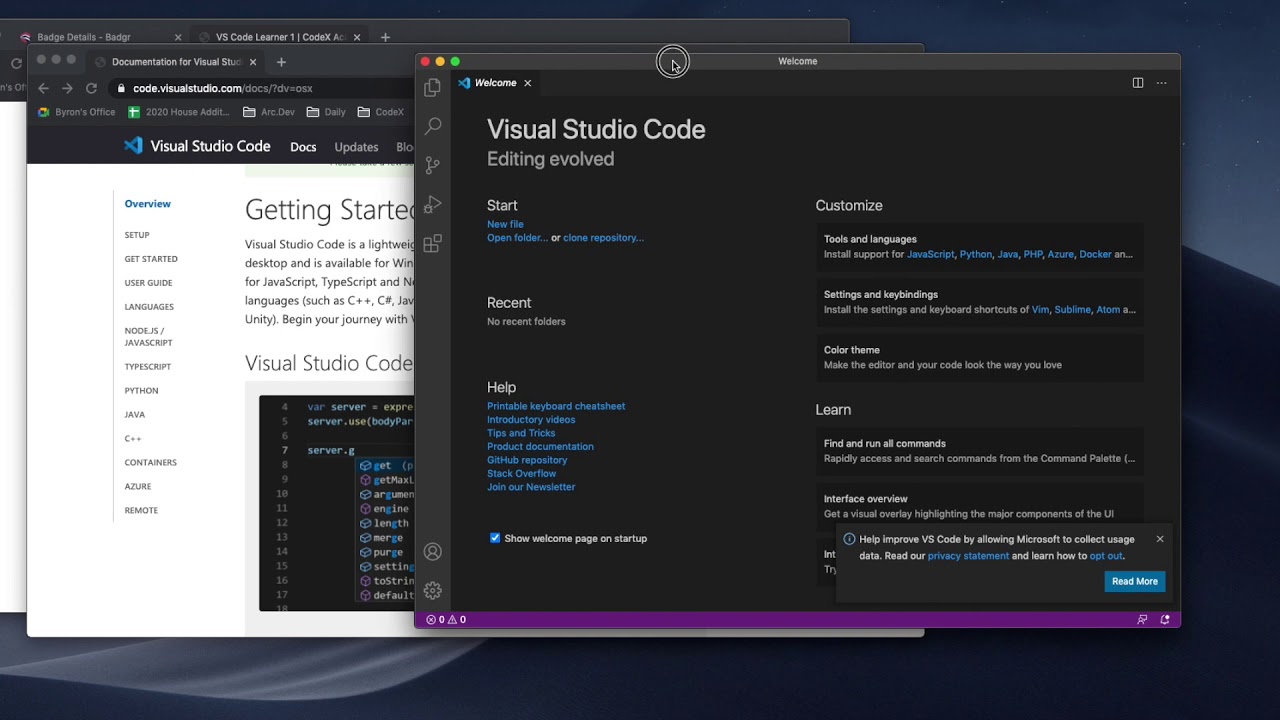Click Visual Studio Code site logo

pyautogui.click(x=197, y=146)
